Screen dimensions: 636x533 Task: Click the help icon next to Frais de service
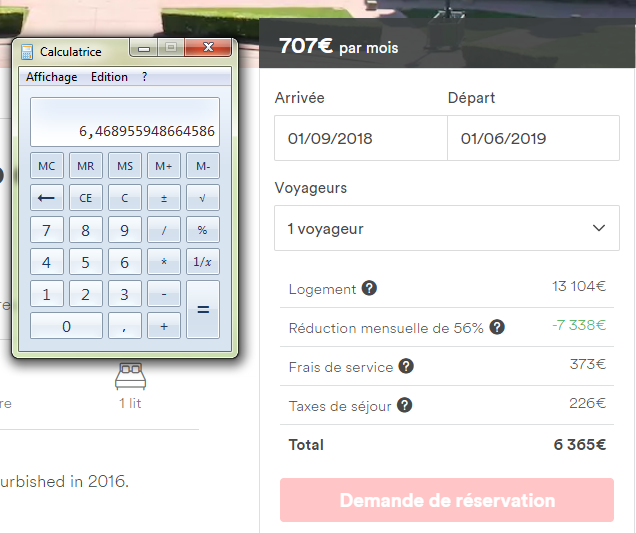tap(406, 367)
